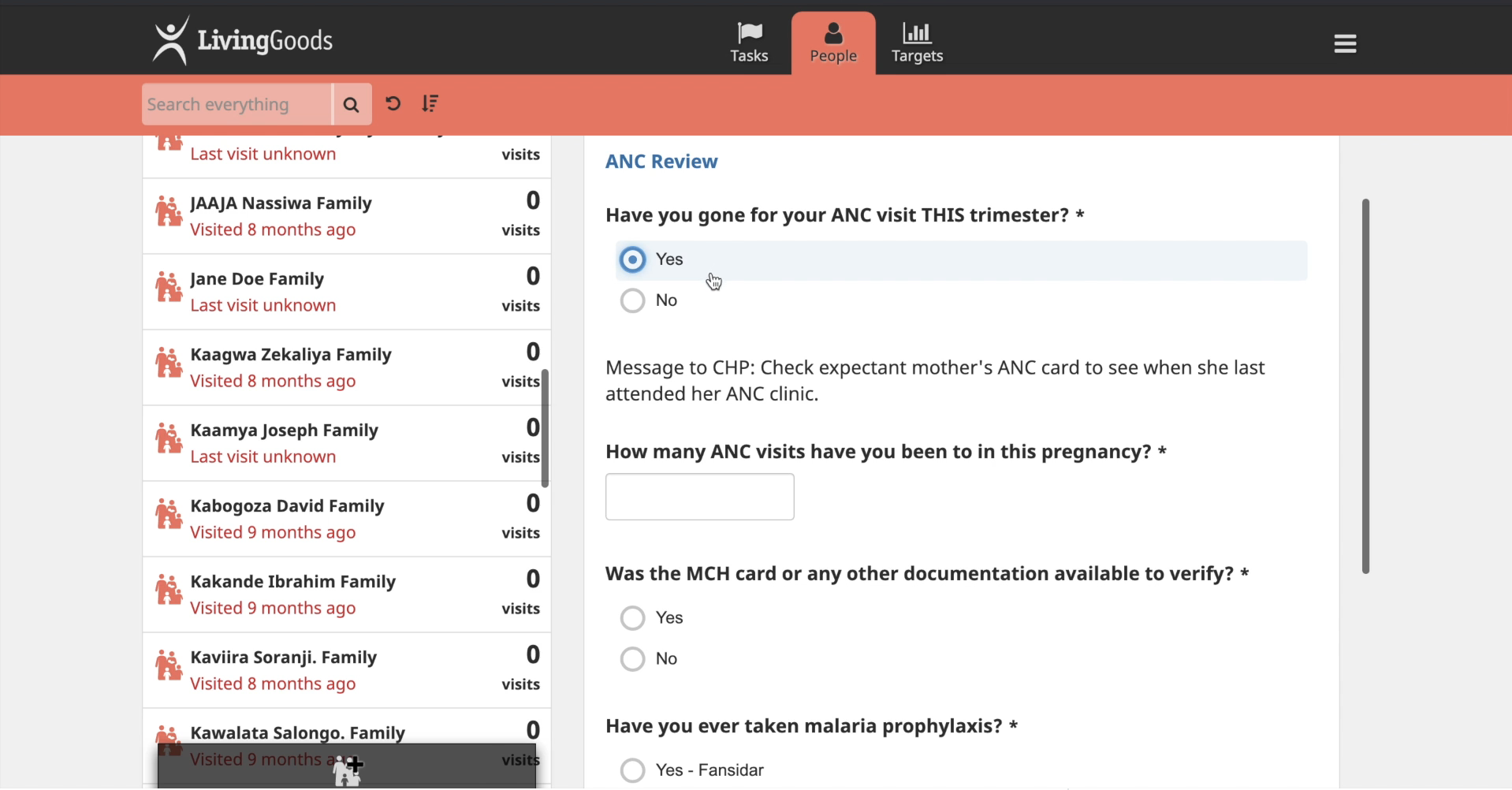Click the LivingGoods logo
The image size is (1512, 790).
coord(243,40)
